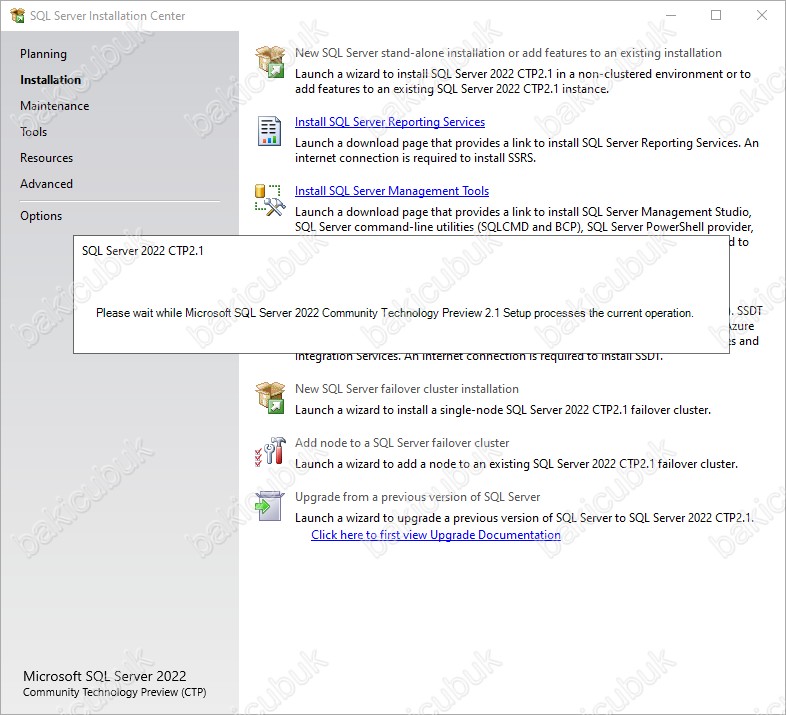Click the add node wizard description text

coord(516,464)
